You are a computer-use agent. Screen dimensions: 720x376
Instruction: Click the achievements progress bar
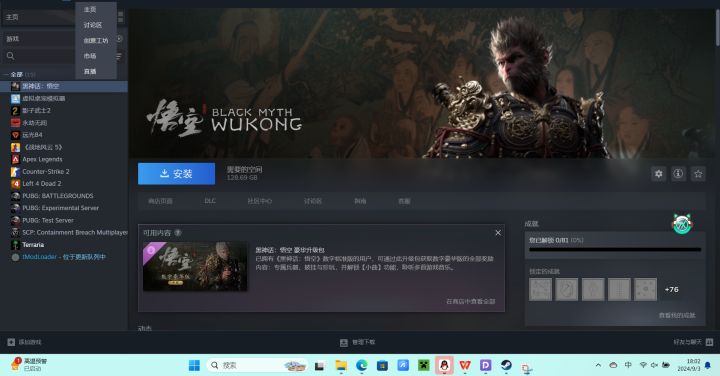click(x=615, y=250)
